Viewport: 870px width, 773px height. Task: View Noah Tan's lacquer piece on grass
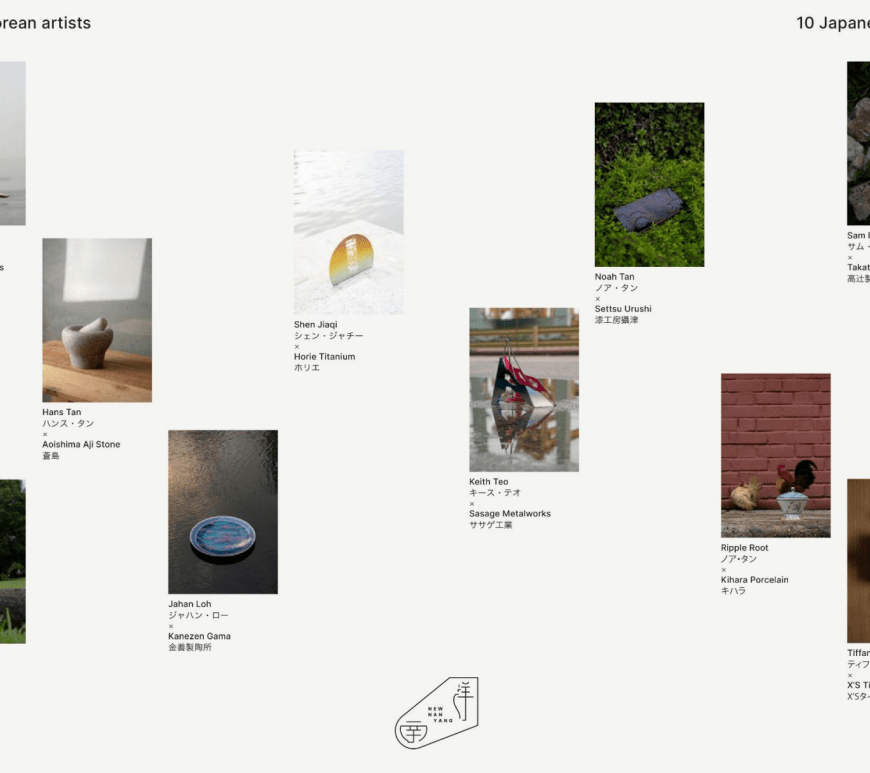click(649, 184)
